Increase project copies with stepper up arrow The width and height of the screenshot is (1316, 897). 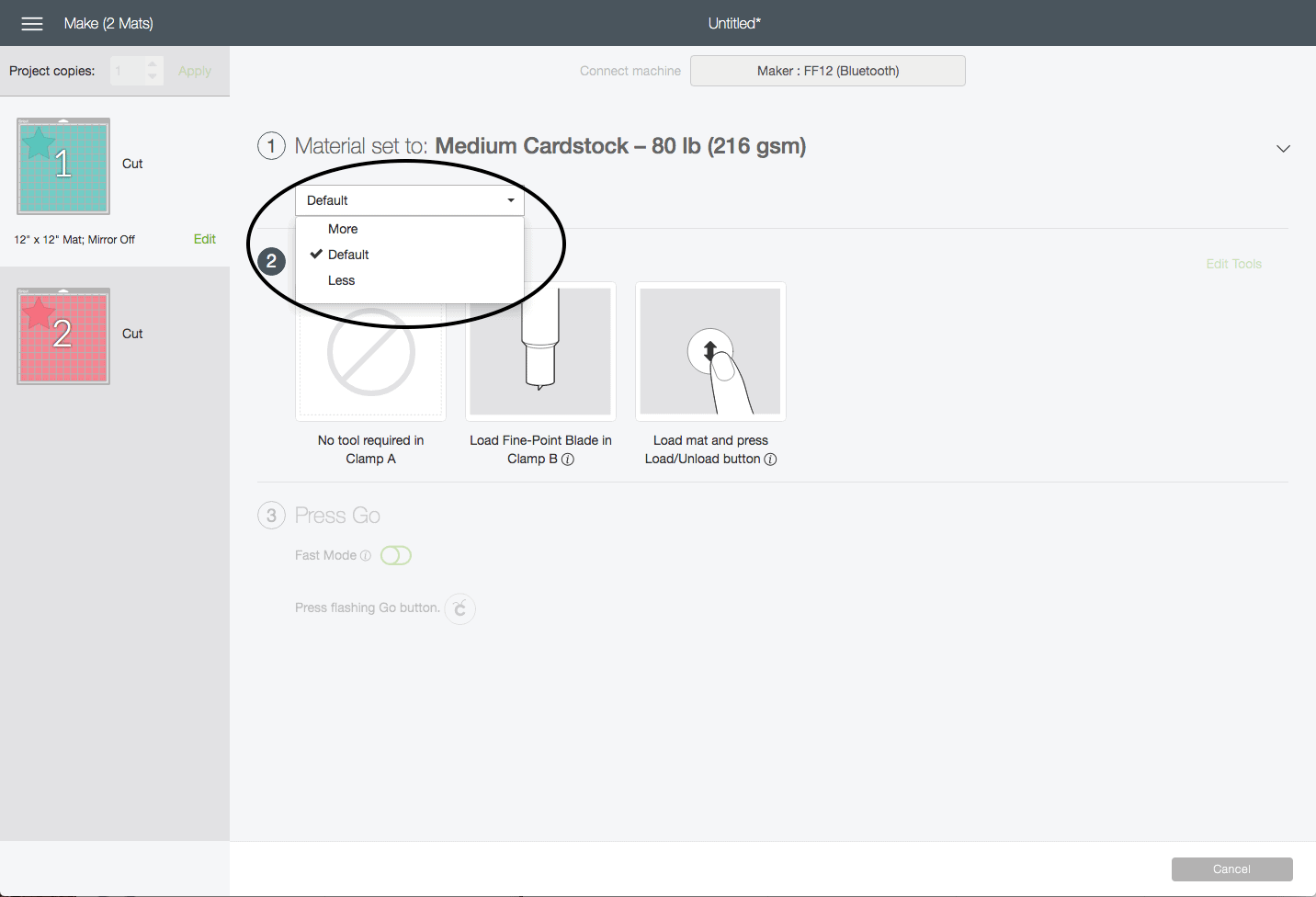(153, 64)
